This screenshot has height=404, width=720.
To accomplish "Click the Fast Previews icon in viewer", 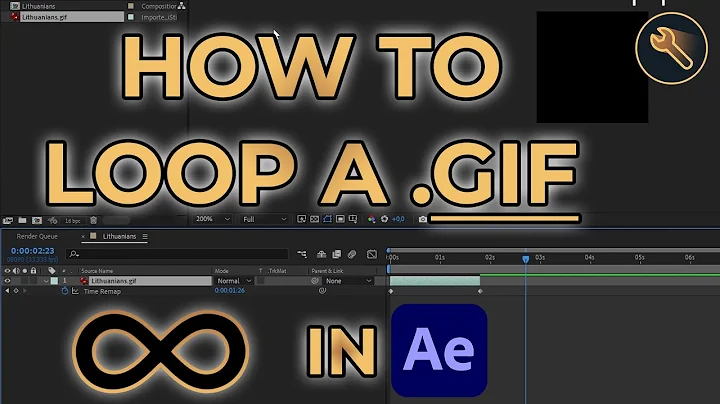I will point(301,219).
